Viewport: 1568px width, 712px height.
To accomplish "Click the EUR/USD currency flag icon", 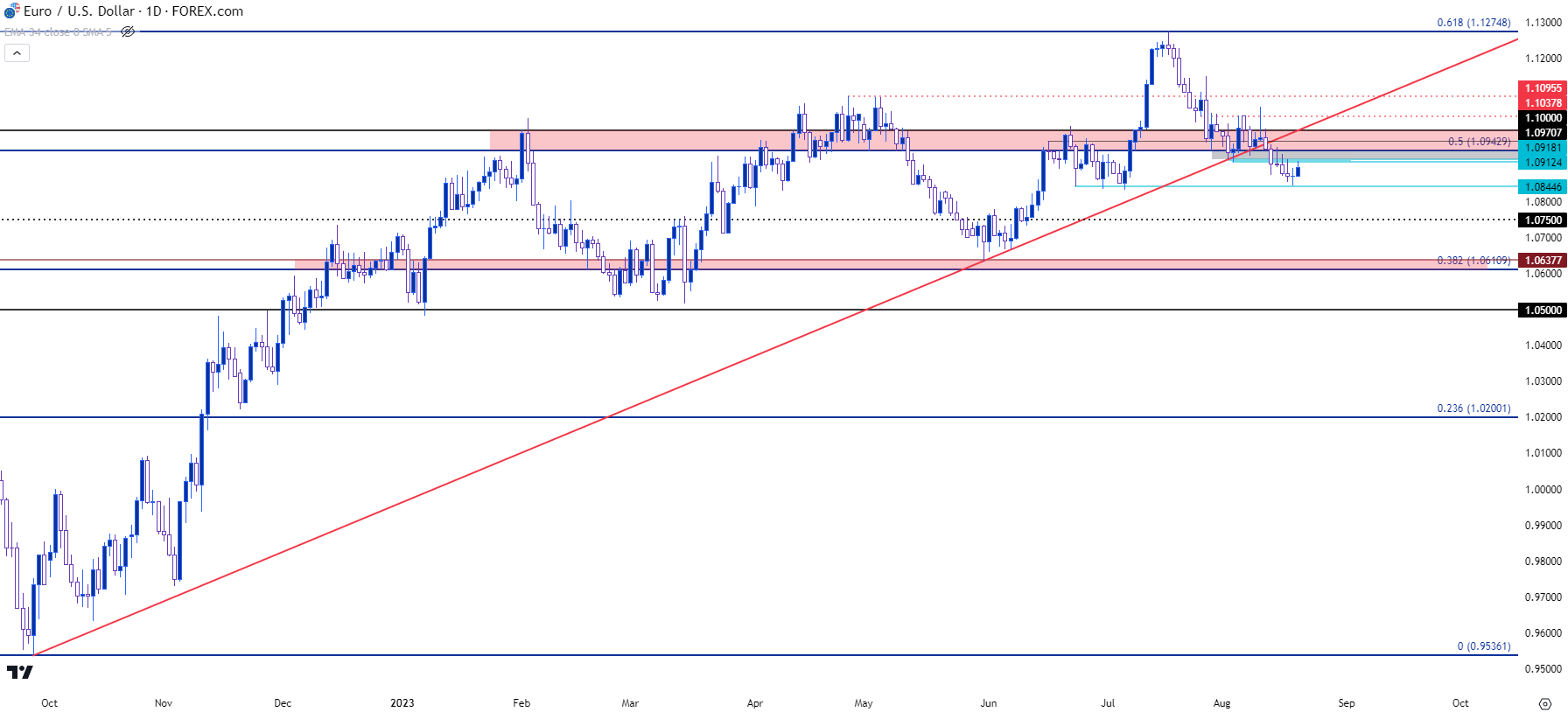I will 11,11.
